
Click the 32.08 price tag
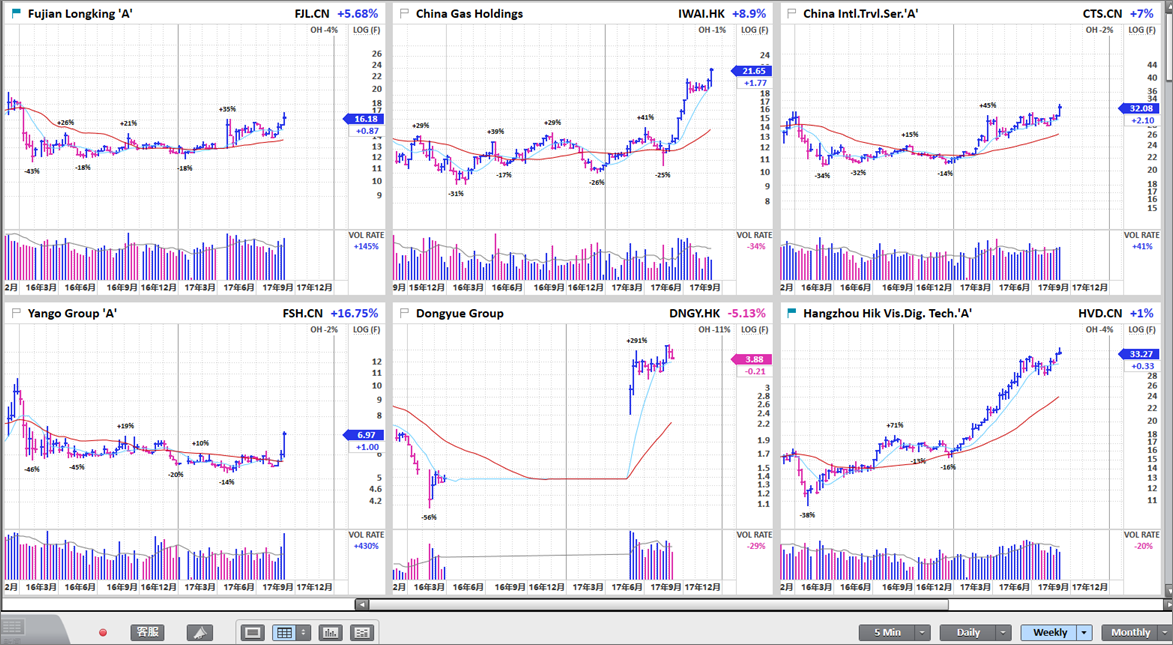coord(1138,108)
